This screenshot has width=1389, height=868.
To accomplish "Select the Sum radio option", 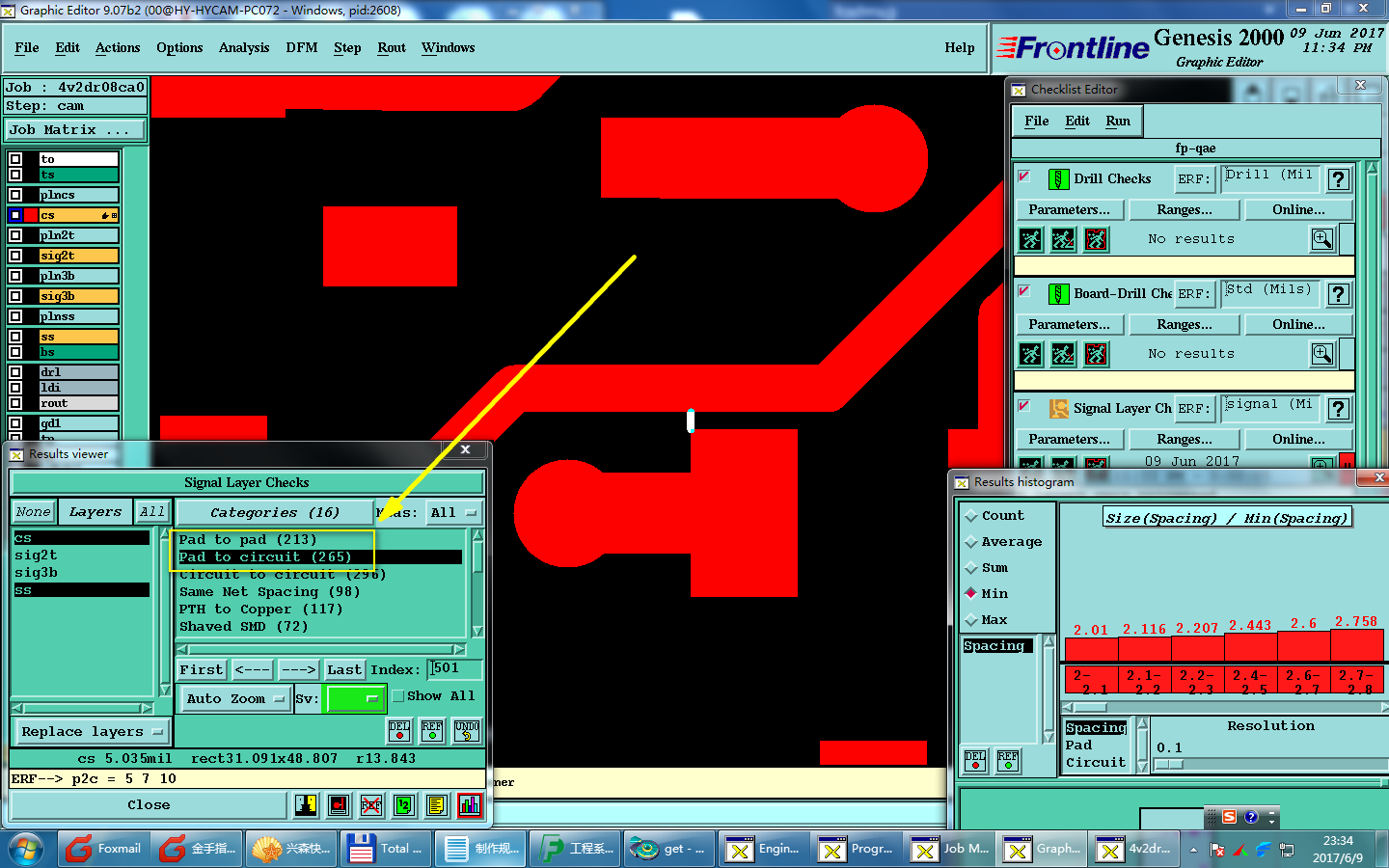I will point(971,568).
